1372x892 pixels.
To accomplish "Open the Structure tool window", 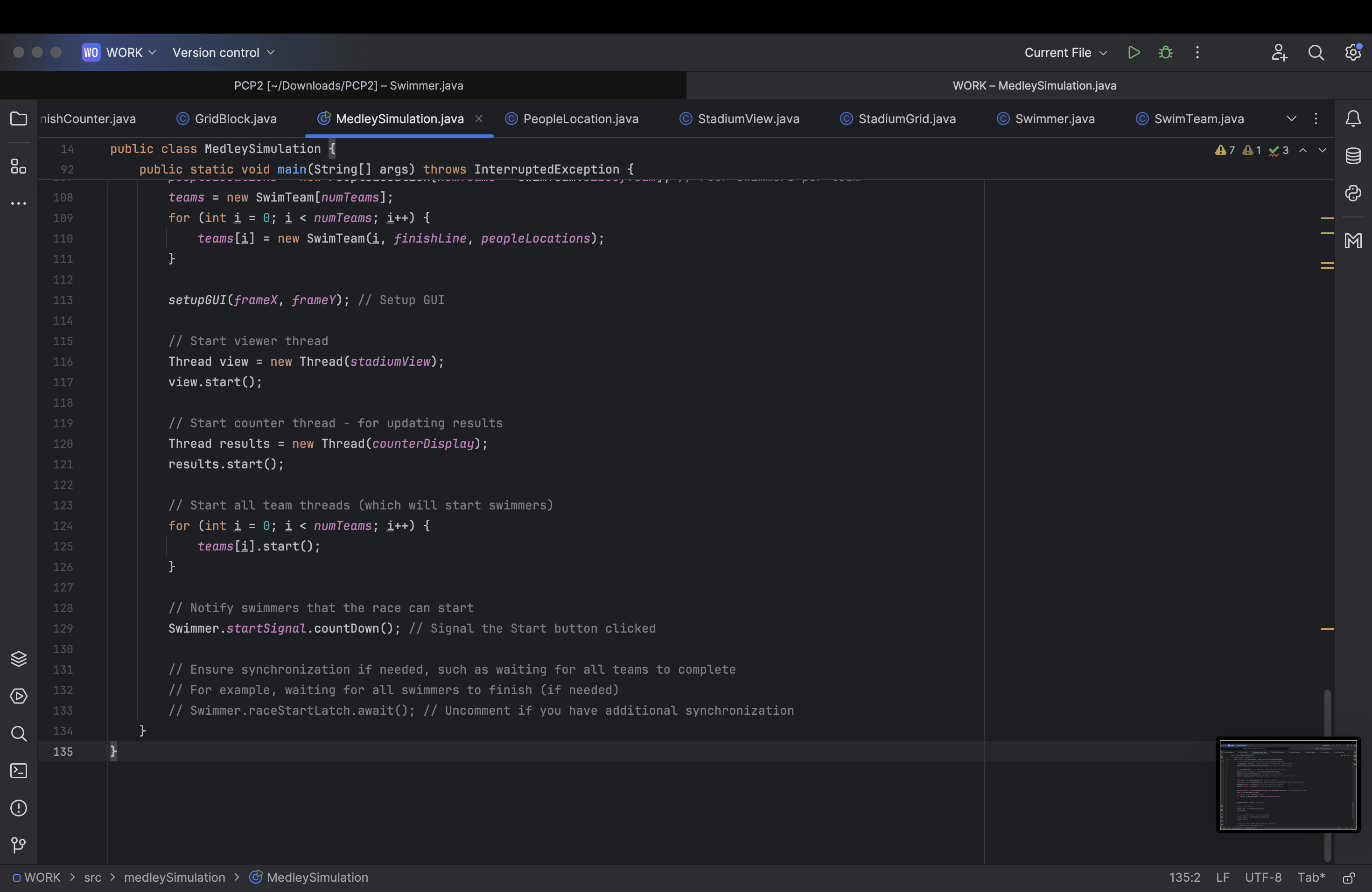I will click(19, 167).
